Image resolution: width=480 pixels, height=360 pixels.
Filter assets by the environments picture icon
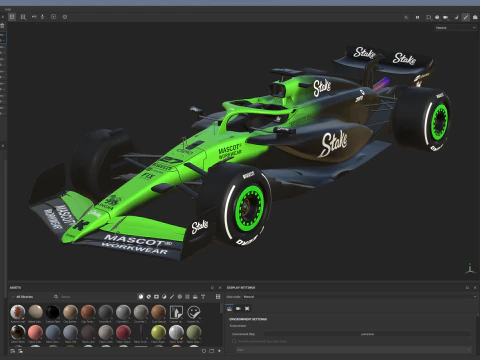195,296
